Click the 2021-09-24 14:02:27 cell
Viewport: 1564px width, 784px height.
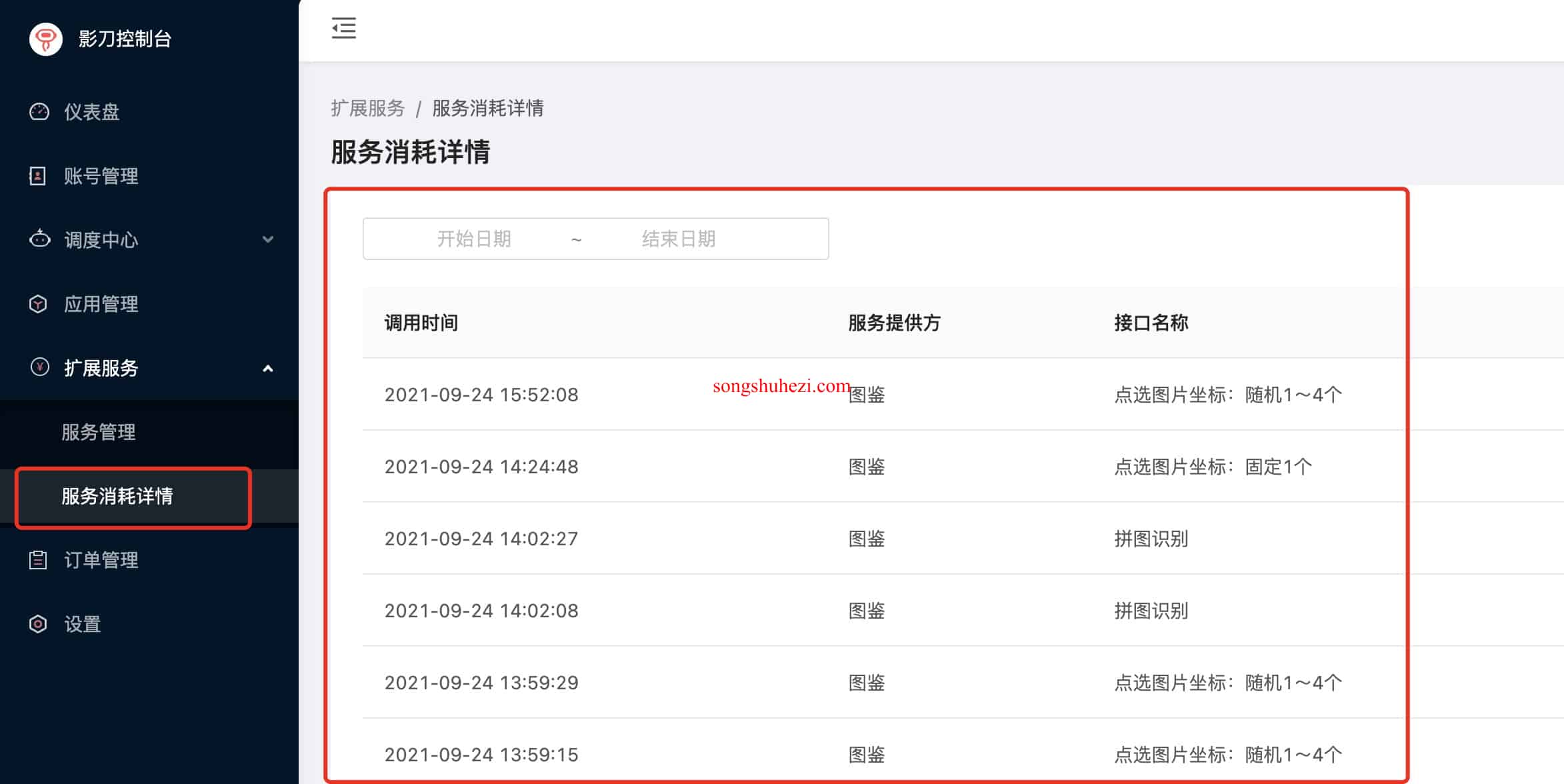pos(481,539)
